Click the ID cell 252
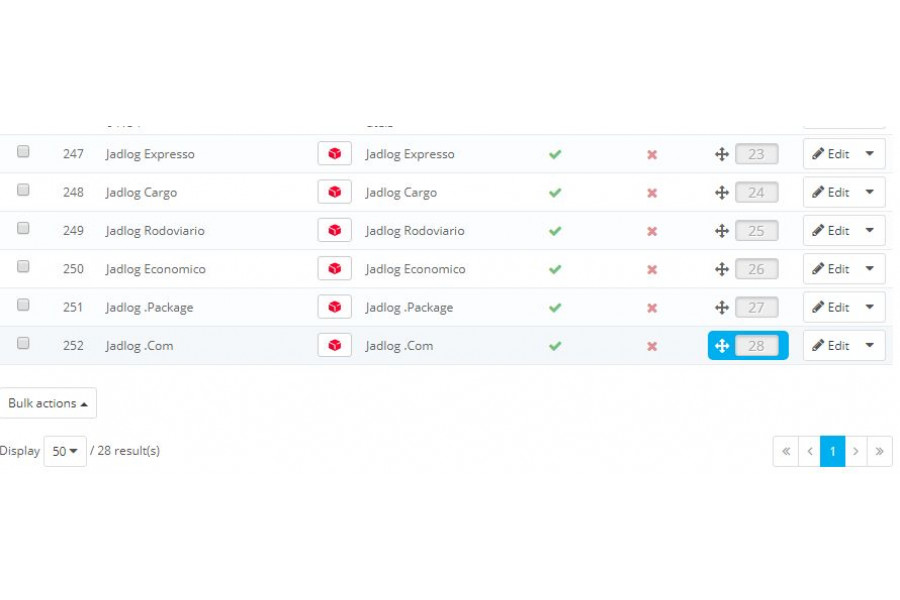The height and width of the screenshot is (600, 900). (73, 346)
